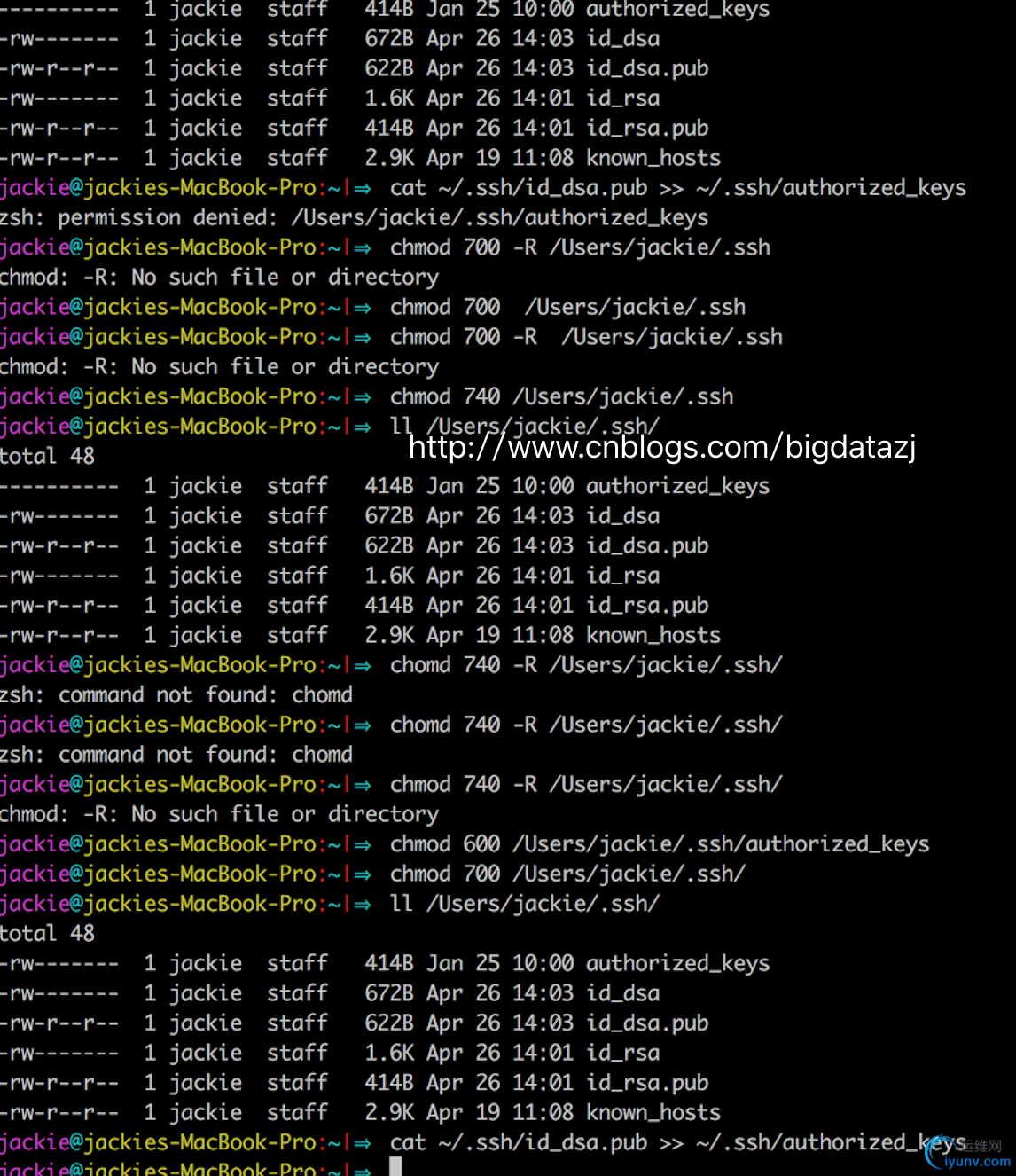The image size is (1016, 1176).
Task: Click '-rw-------' permissions beside authorized_keys
Action: 59,963
